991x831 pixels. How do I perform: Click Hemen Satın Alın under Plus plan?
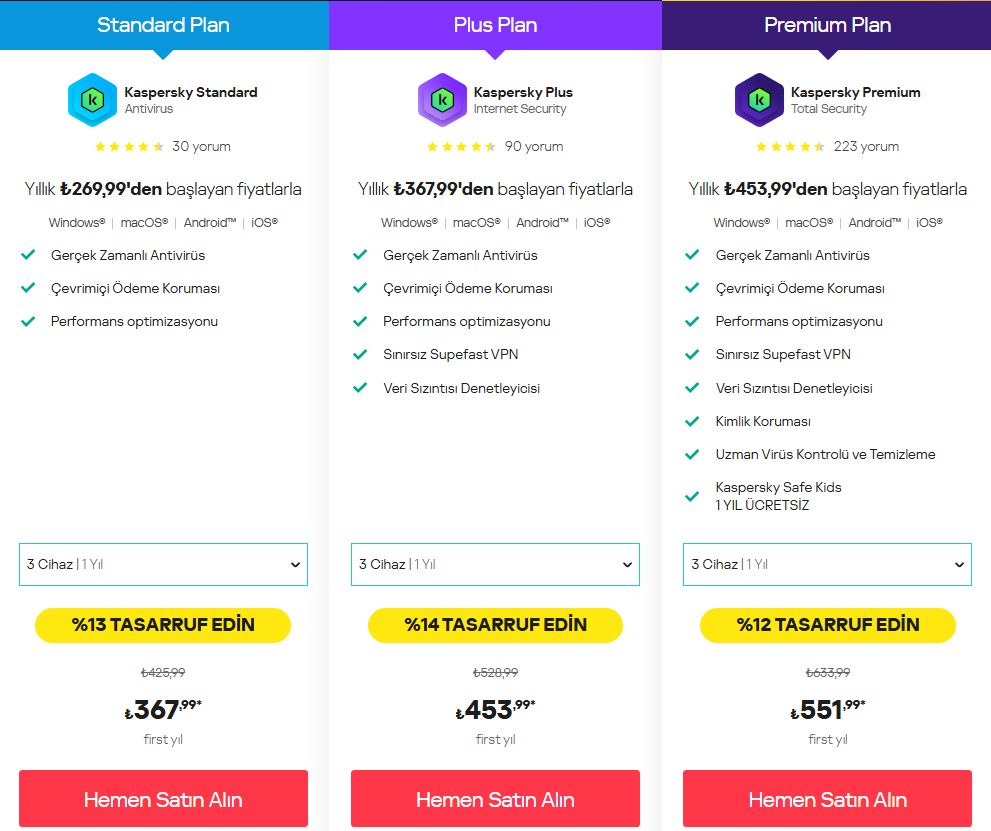coord(496,799)
